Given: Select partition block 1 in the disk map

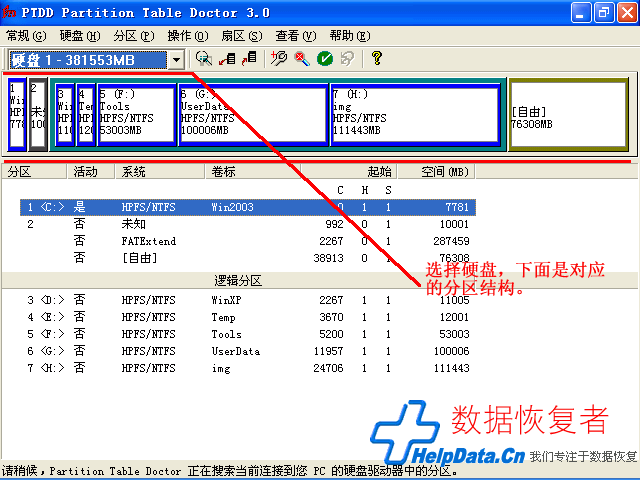Looking at the screenshot, I should [x=17, y=114].
